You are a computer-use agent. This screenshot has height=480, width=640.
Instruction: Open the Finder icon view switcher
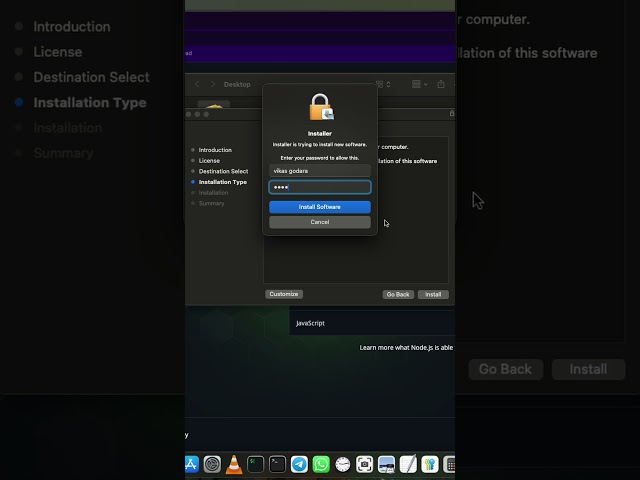click(x=383, y=84)
